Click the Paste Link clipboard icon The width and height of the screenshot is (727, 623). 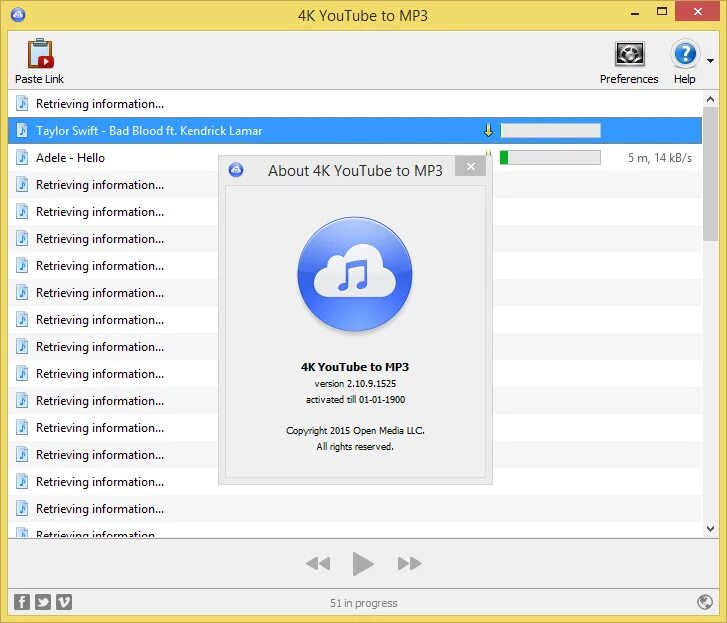pos(40,54)
